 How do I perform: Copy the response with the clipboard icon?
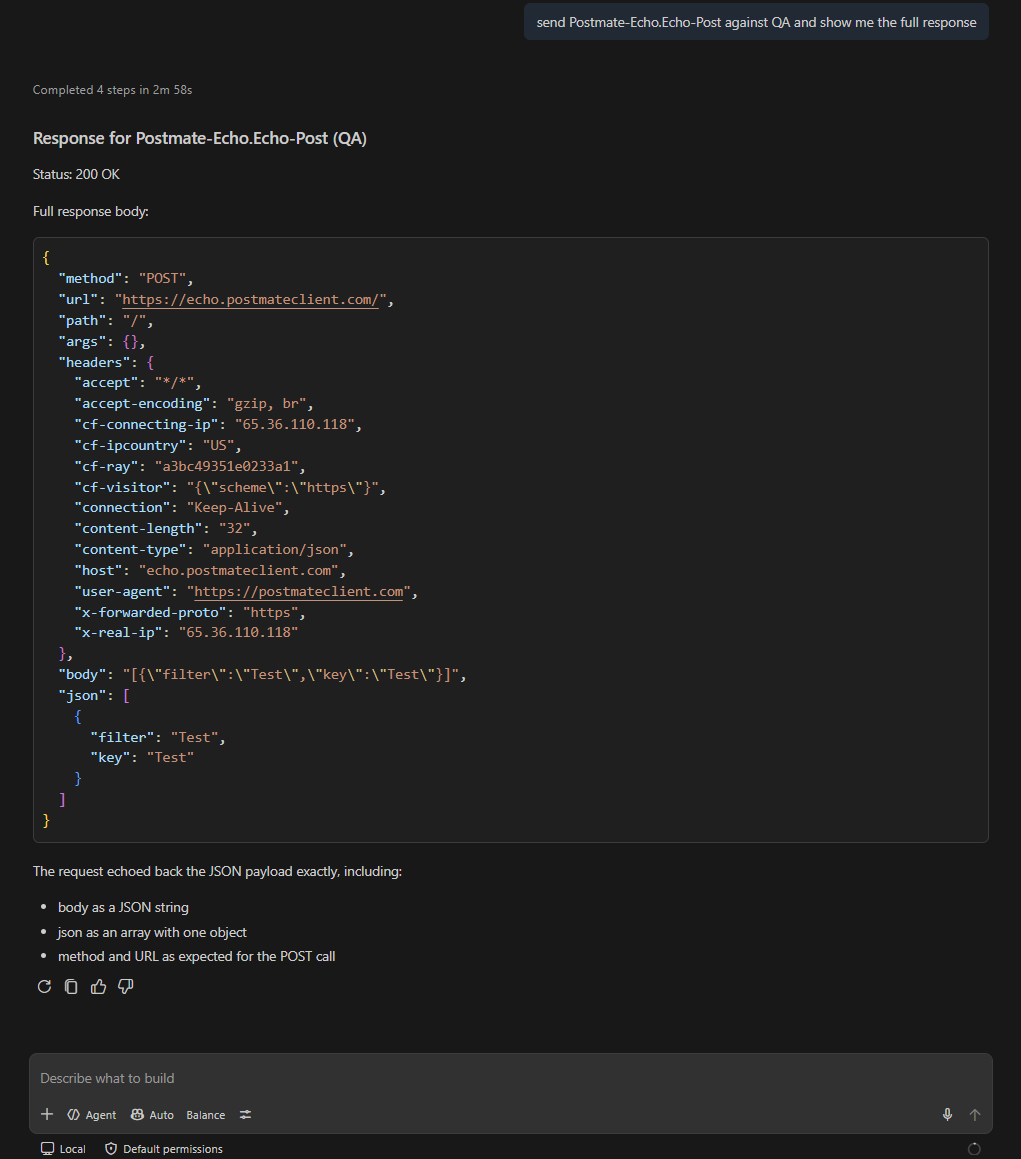71,987
